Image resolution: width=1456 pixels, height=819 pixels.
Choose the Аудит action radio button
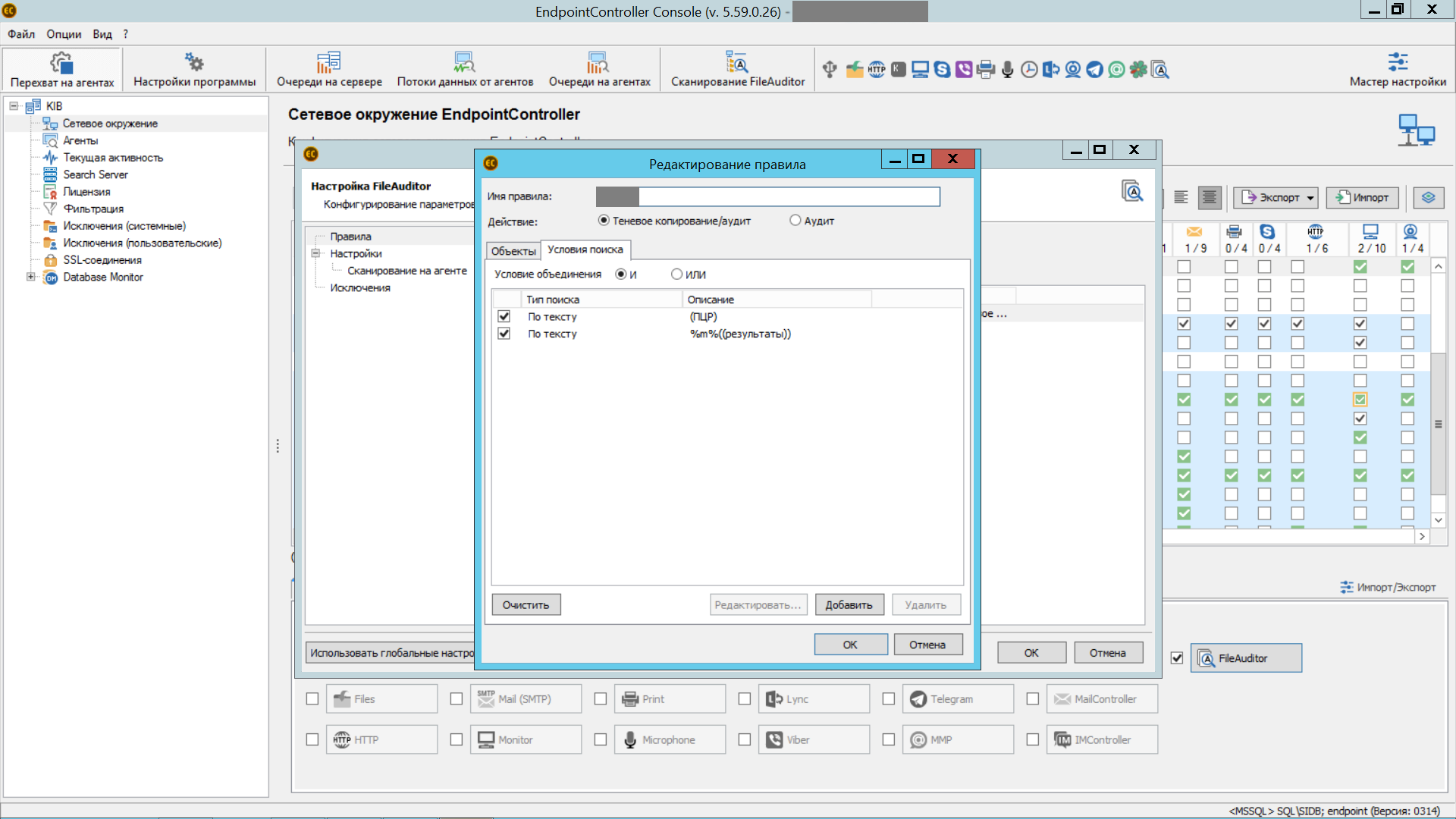[795, 221]
